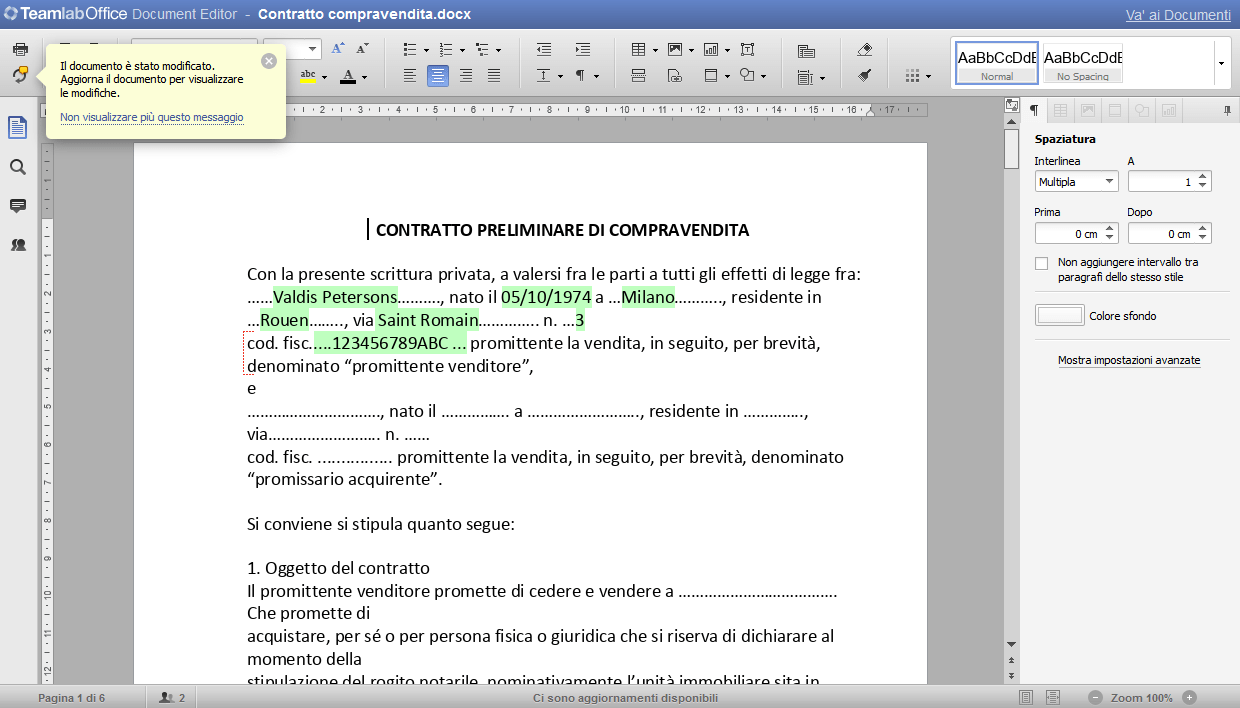Copy style with the paintbrush icon

coord(865,75)
